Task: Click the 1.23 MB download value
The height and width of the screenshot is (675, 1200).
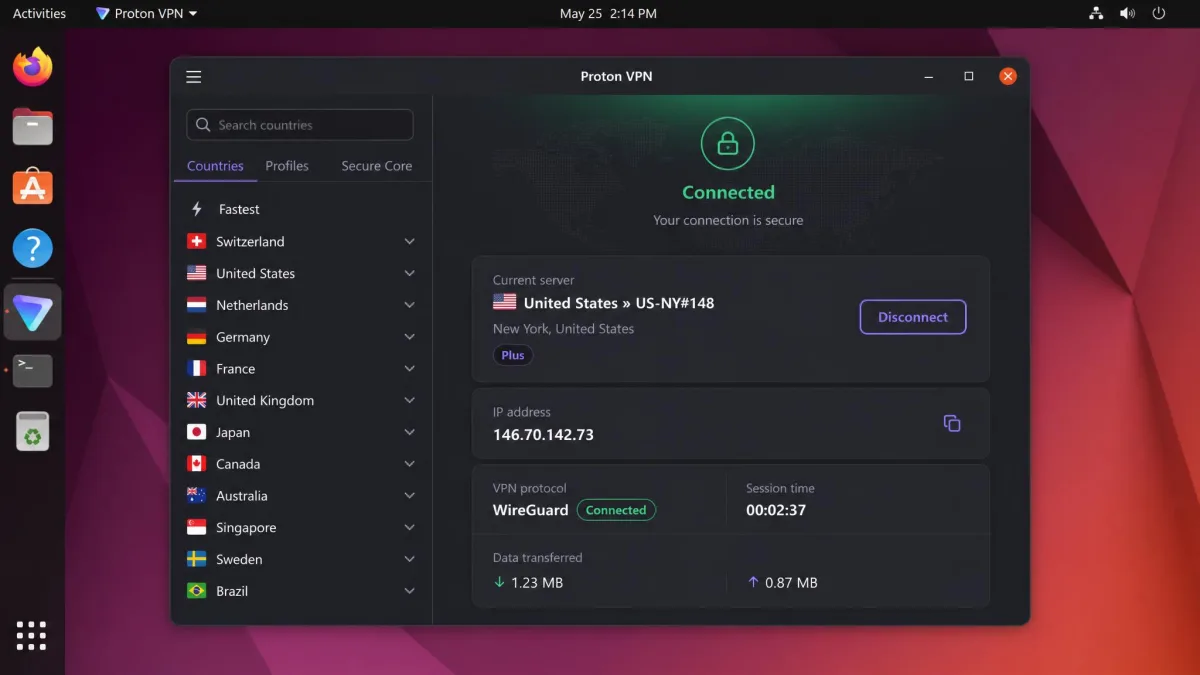Action: (537, 583)
